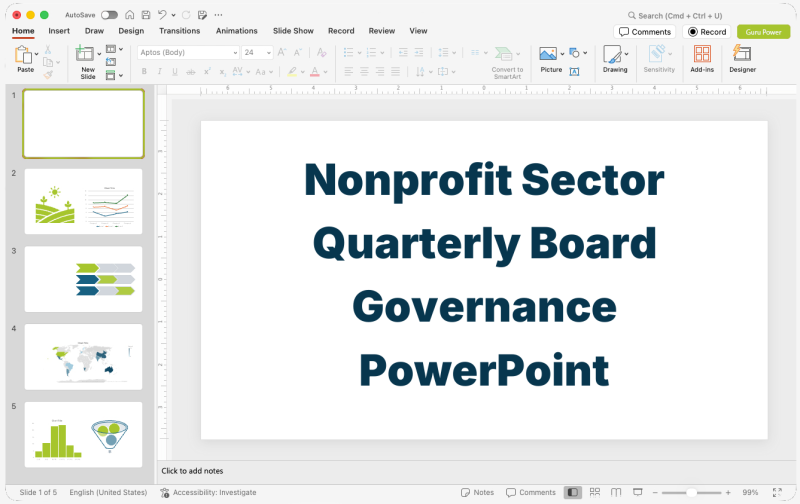Open the Review tab
This screenshot has width=800, height=504.
pos(382,31)
